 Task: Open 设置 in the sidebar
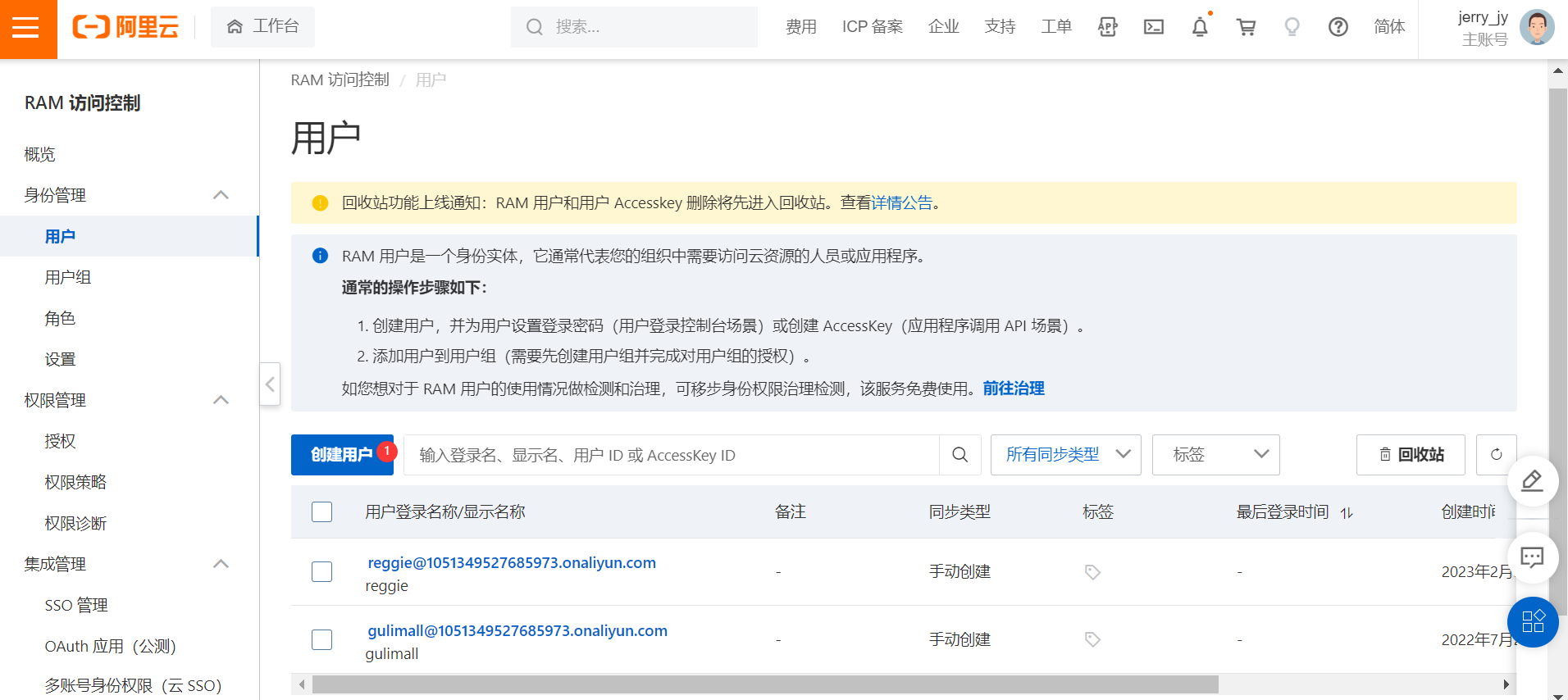pyautogui.click(x=60, y=359)
